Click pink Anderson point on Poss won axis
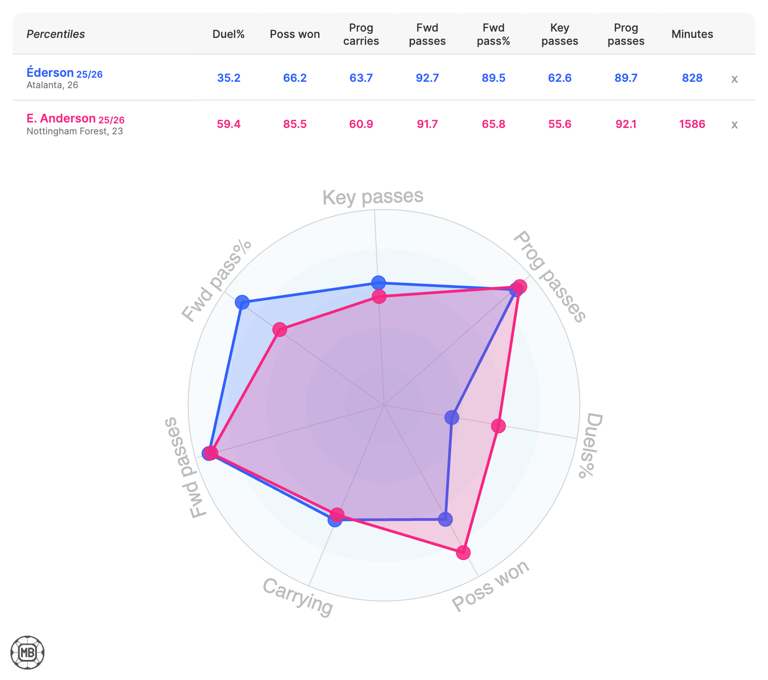This screenshot has width=768, height=680. point(463,552)
